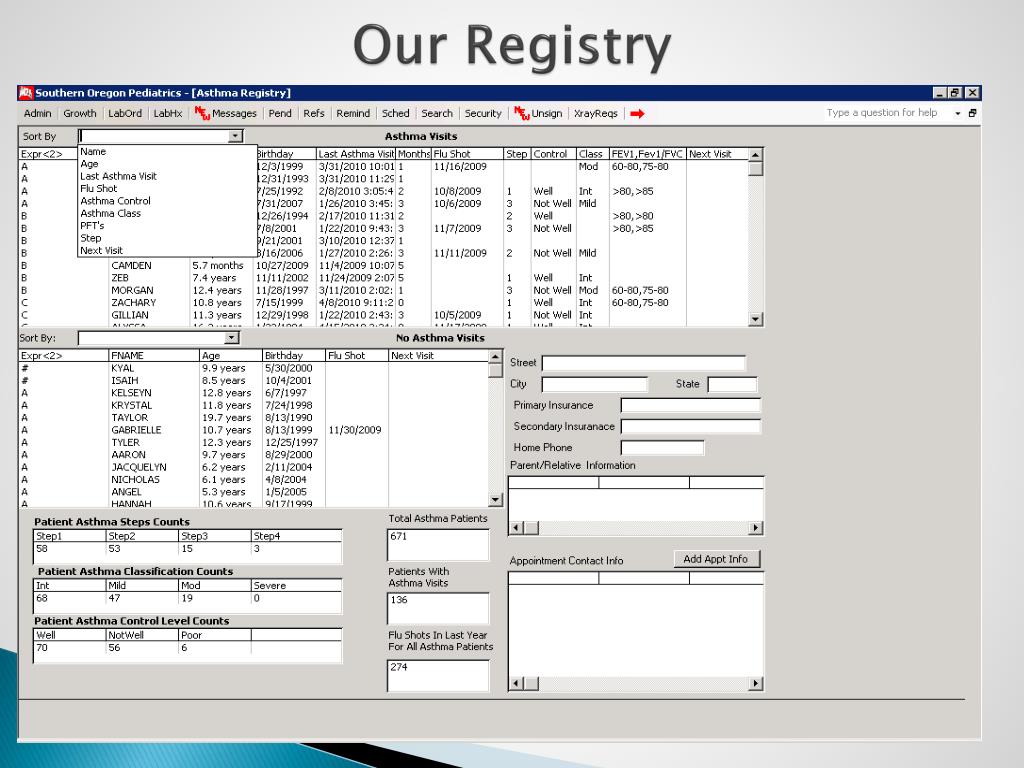The height and width of the screenshot is (768, 1024).
Task: Click the red Messages icon in toolbar
Action: coord(202,114)
